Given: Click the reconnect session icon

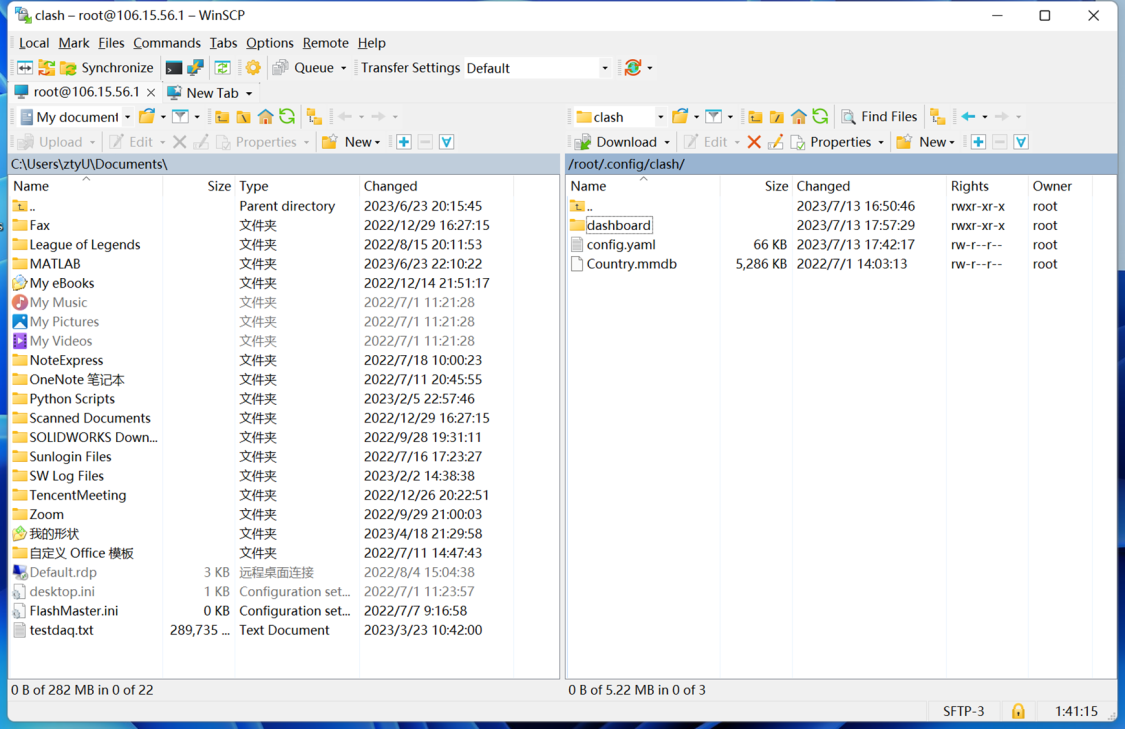Looking at the screenshot, I should [633, 67].
